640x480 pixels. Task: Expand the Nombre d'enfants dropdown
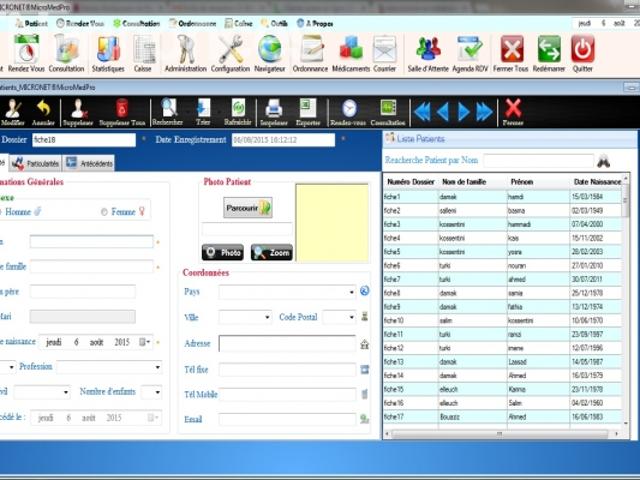pos(158,392)
